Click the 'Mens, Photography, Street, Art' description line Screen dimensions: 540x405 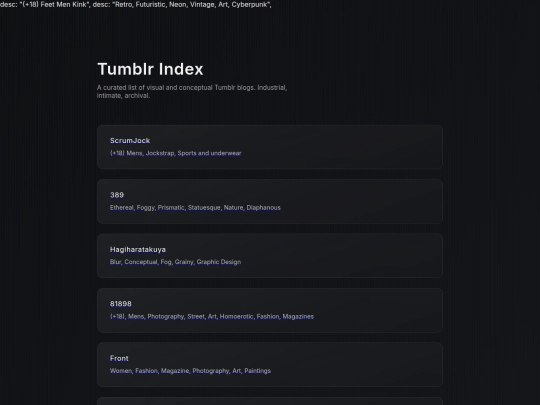click(212, 316)
